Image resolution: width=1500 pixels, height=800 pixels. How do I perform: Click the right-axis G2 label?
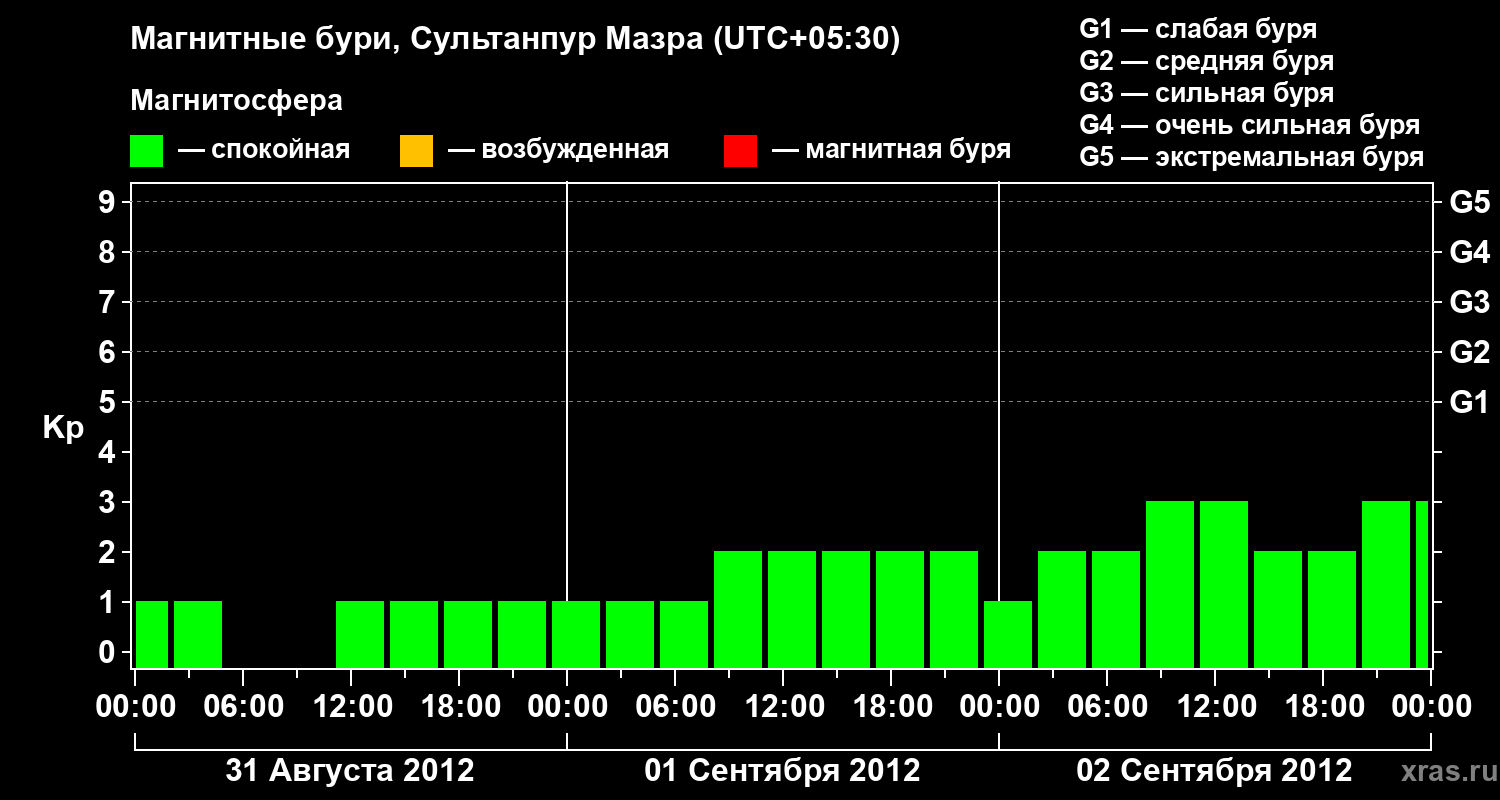(1470, 353)
